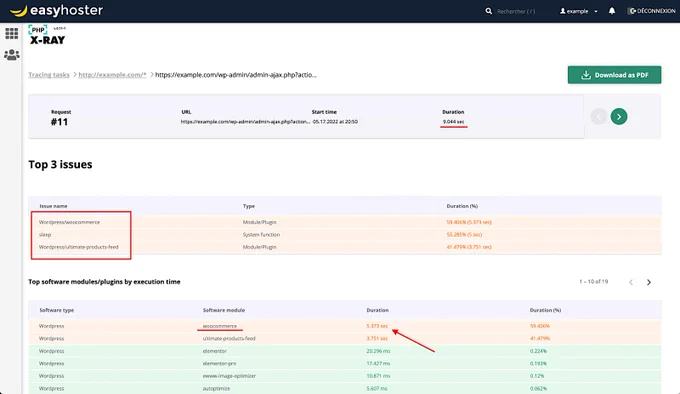The width and height of the screenshot is (680, 394).
Task: Click ultimate-products-feed module cell
Action: point(229,339)
